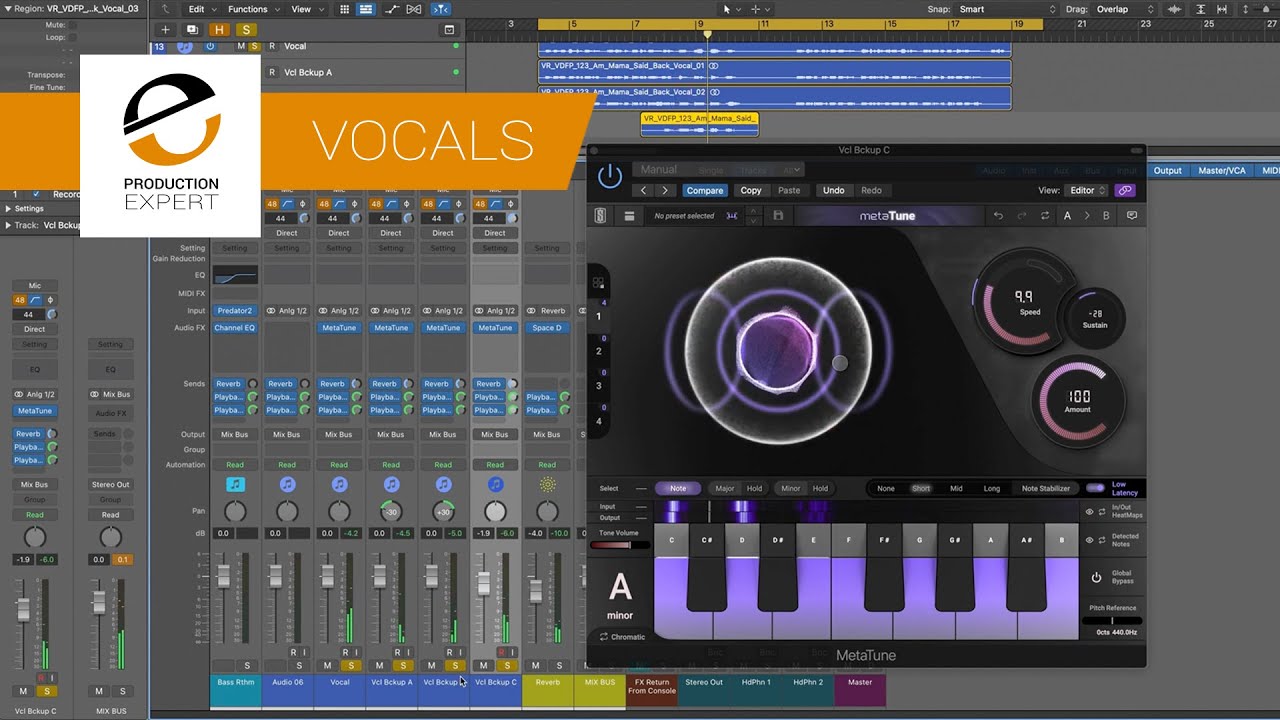
Task: Click the Minor scale button
Action: coord(791,488)
